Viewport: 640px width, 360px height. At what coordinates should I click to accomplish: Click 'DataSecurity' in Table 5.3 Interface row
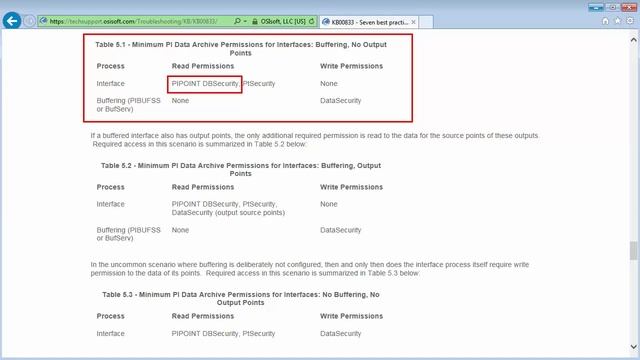click(x=341, y=333)
